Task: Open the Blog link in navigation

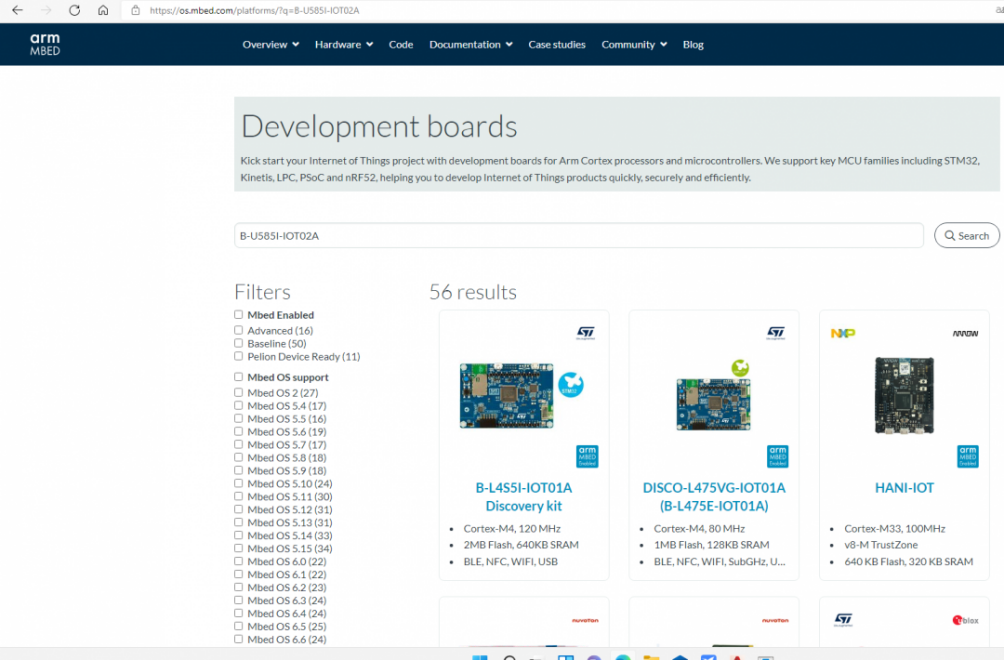Action: click(693, 44)
